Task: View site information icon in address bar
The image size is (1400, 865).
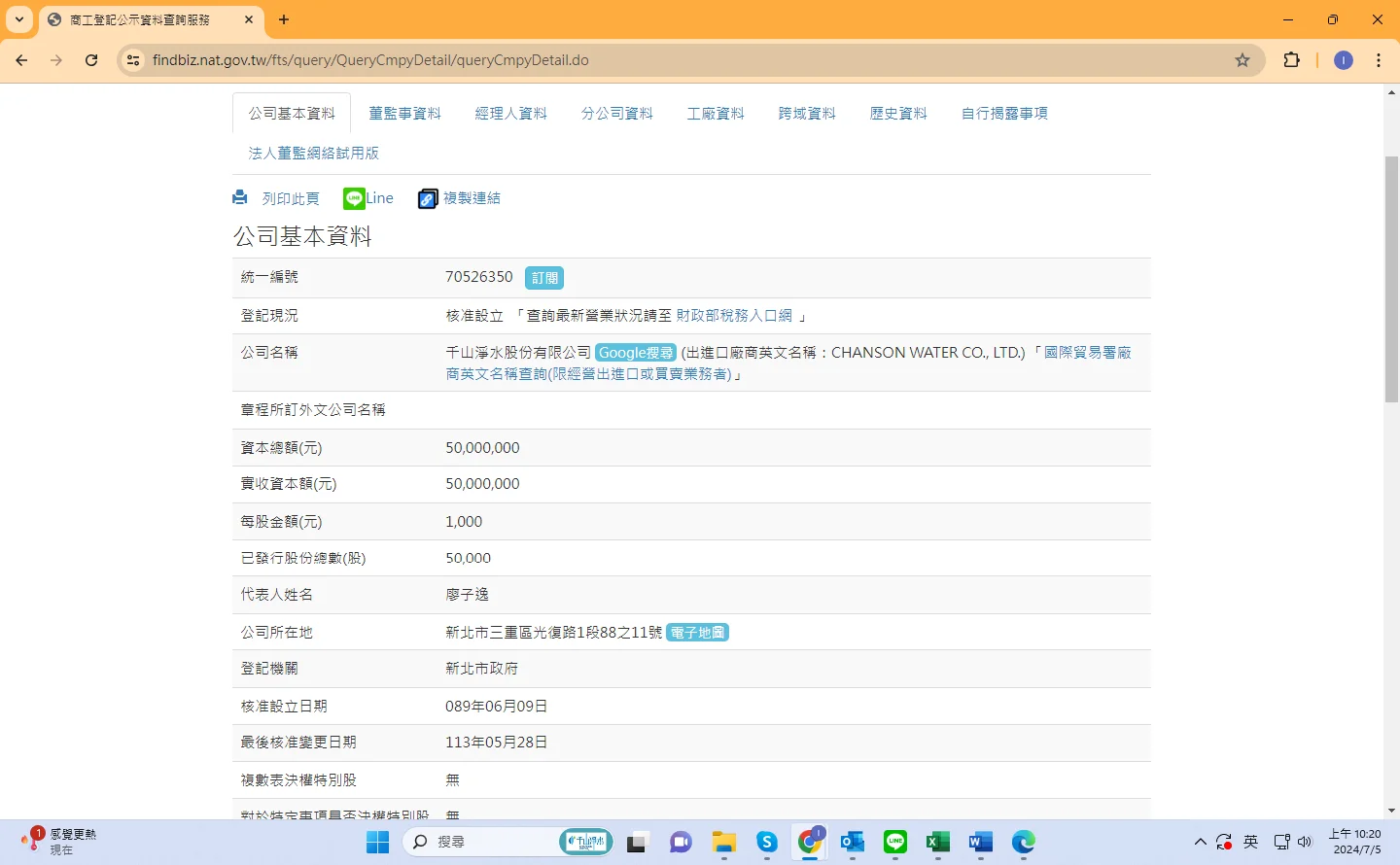Action: click(x=133, y=60)
